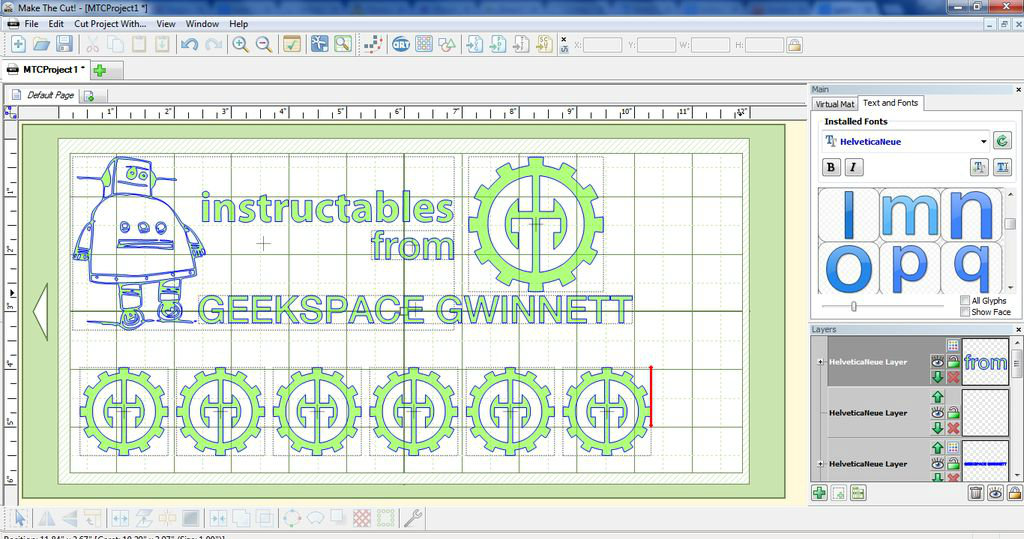
Task: Toggle the aspect ratio lock padlock
Action: 794,45
